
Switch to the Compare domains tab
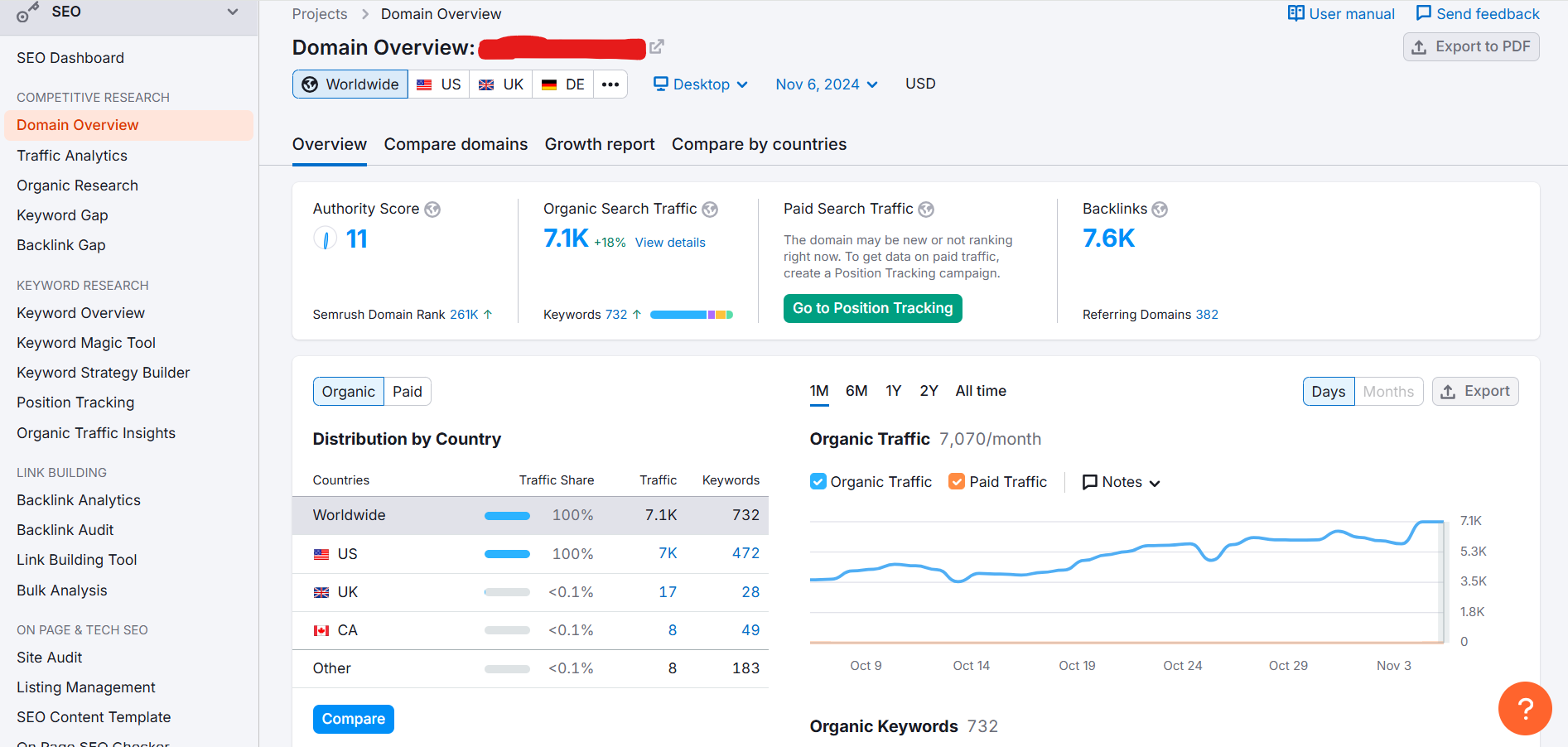tap(456, 144)
